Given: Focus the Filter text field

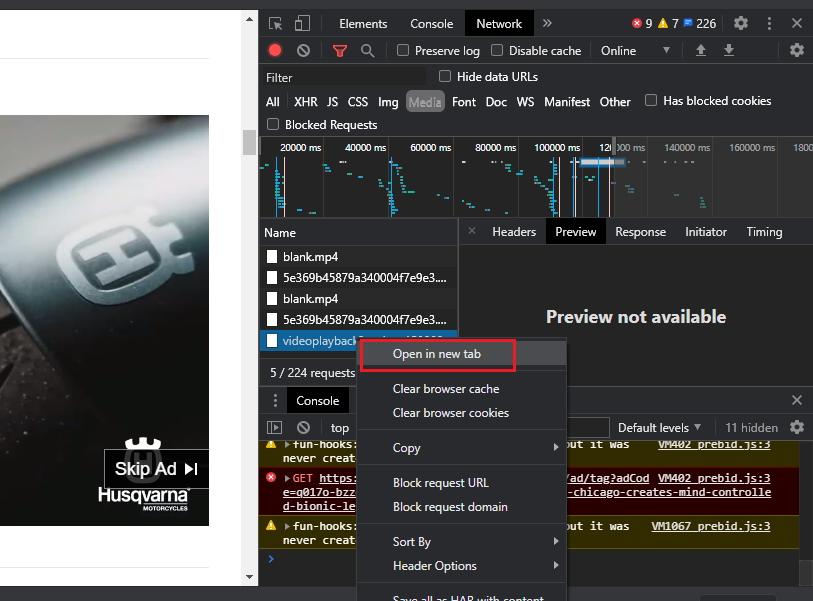Looking at the screenshot, I should (345, 77).
